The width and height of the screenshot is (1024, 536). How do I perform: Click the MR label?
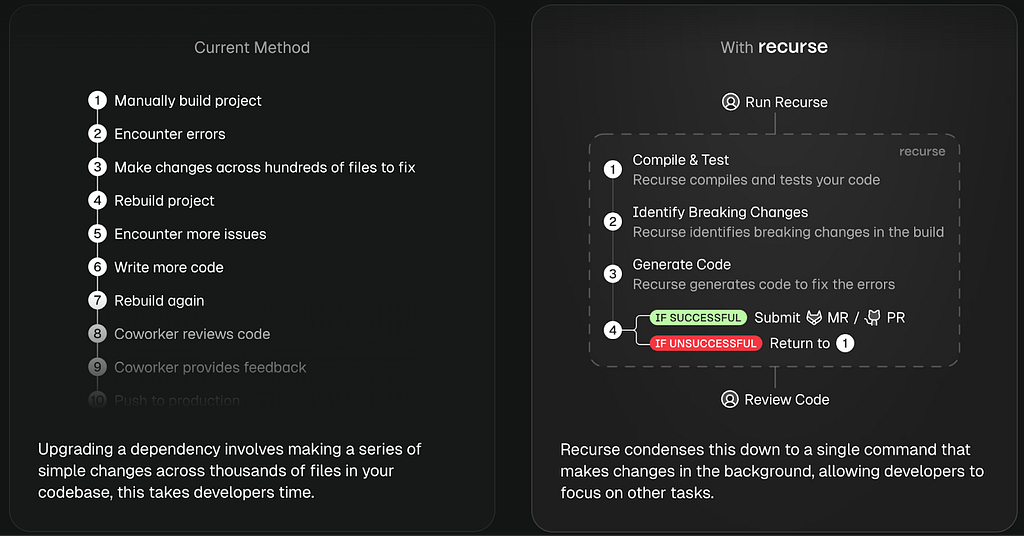tap(838, 318)
